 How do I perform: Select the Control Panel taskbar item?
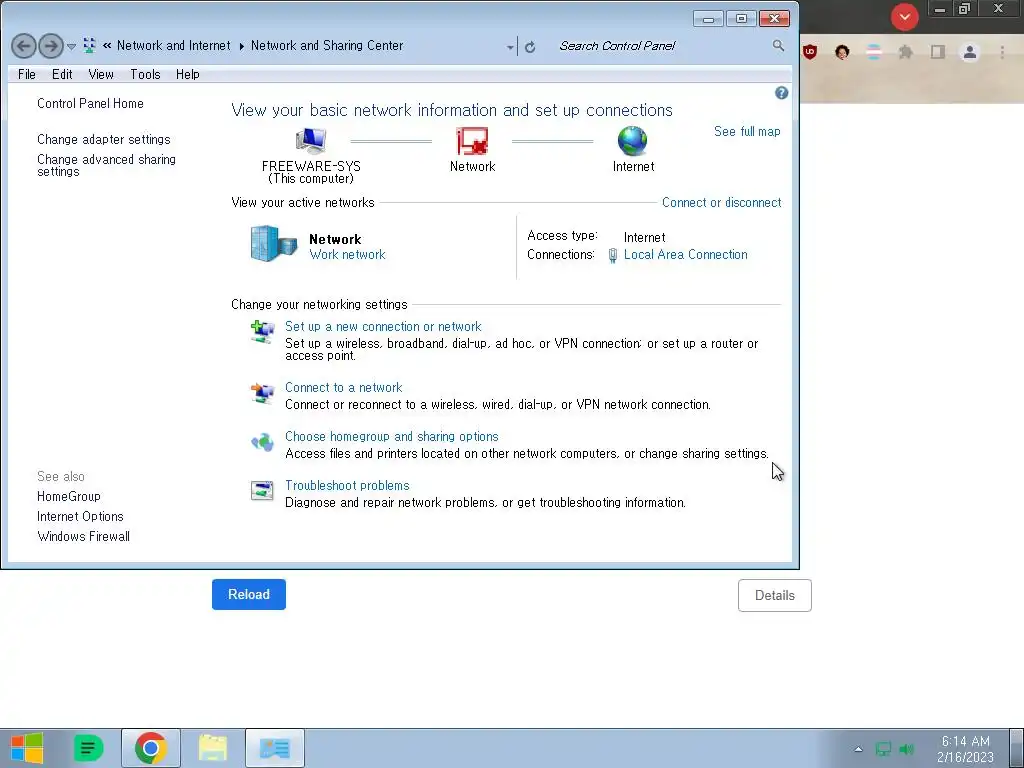click(x=275, y=748)
